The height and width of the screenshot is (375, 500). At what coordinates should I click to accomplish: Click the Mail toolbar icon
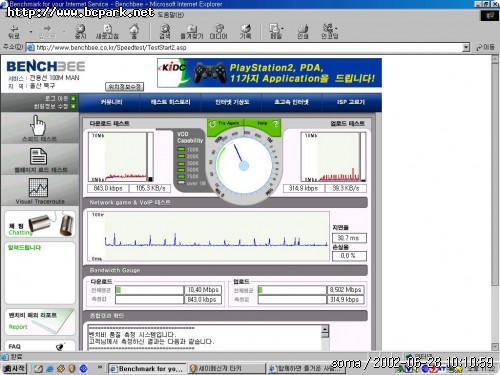click(x=275, y=32)
